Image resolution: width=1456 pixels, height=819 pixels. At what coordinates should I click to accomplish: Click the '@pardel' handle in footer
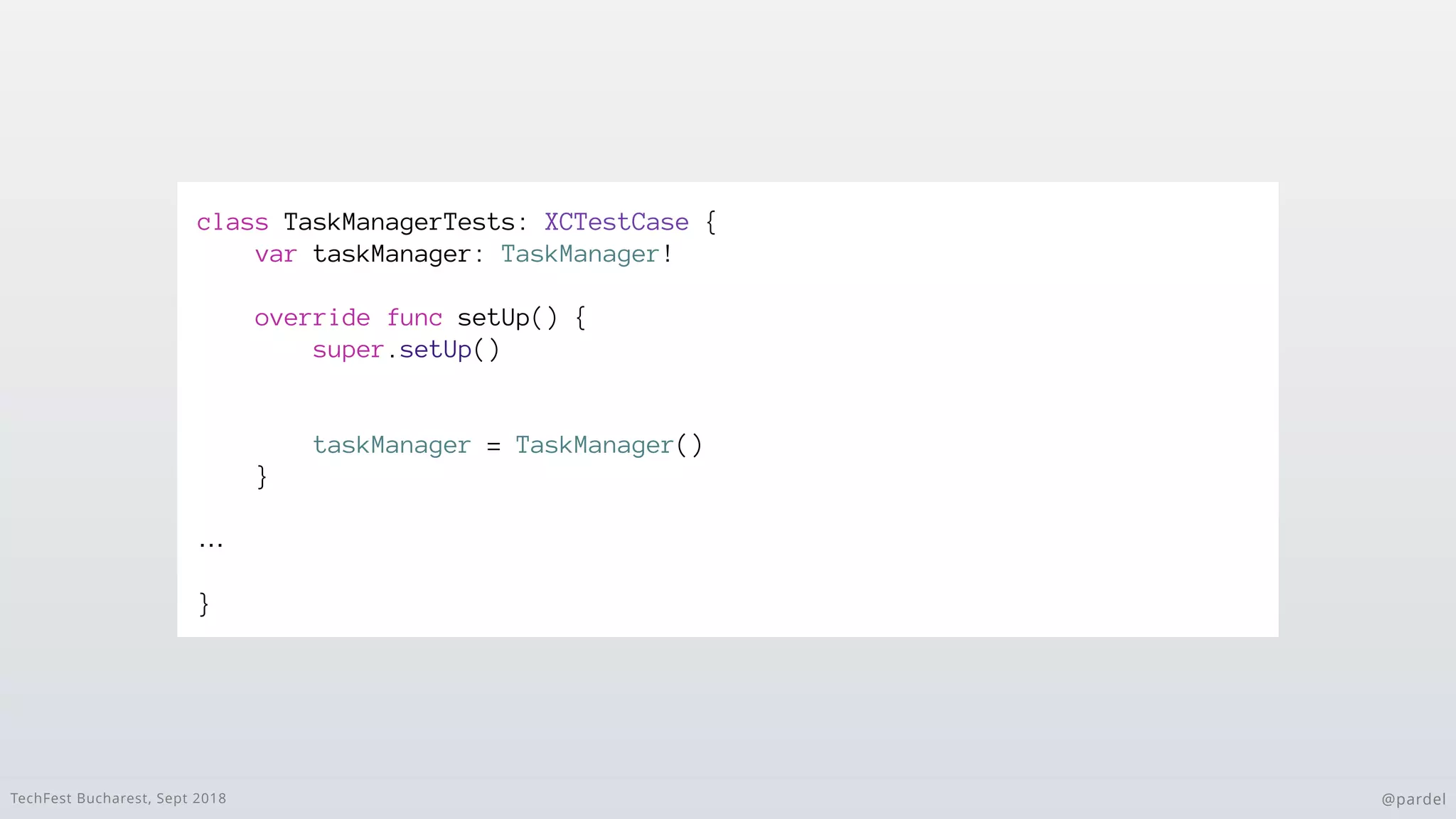1413,799
